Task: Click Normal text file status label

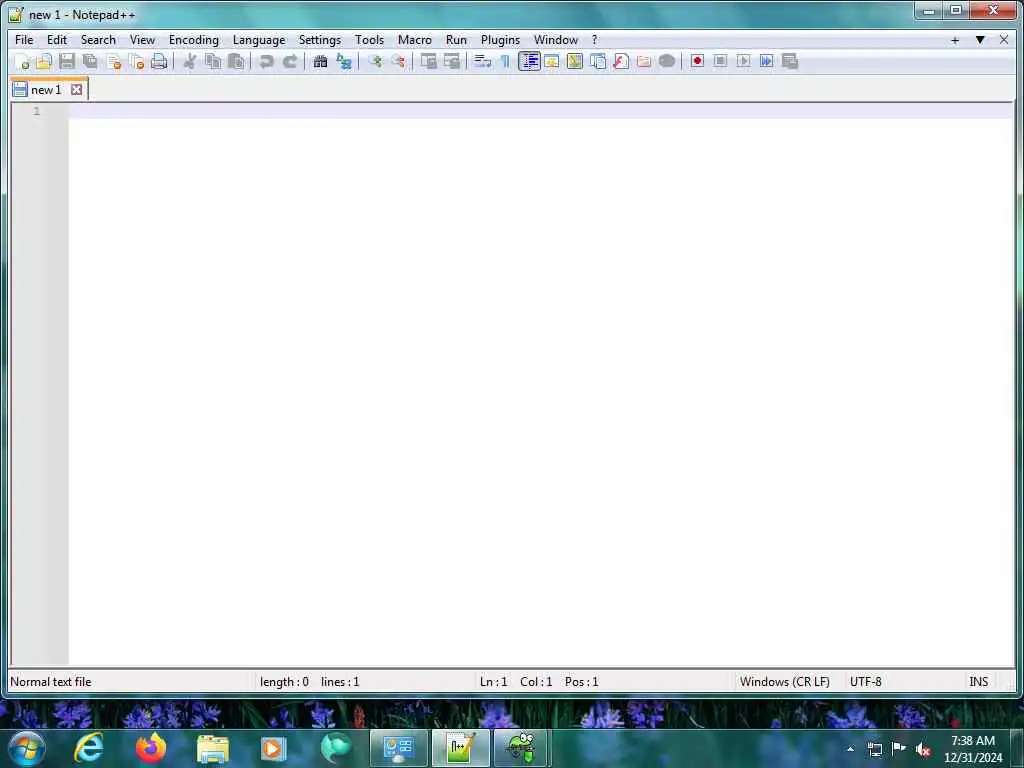Action: click(x=51, y=682)
